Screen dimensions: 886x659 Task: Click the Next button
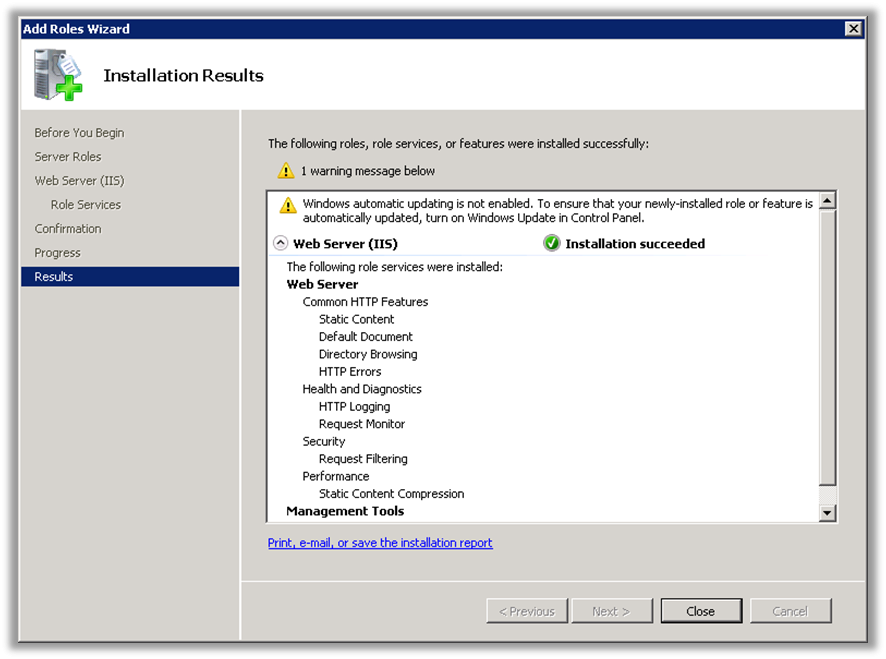(612, 610)
